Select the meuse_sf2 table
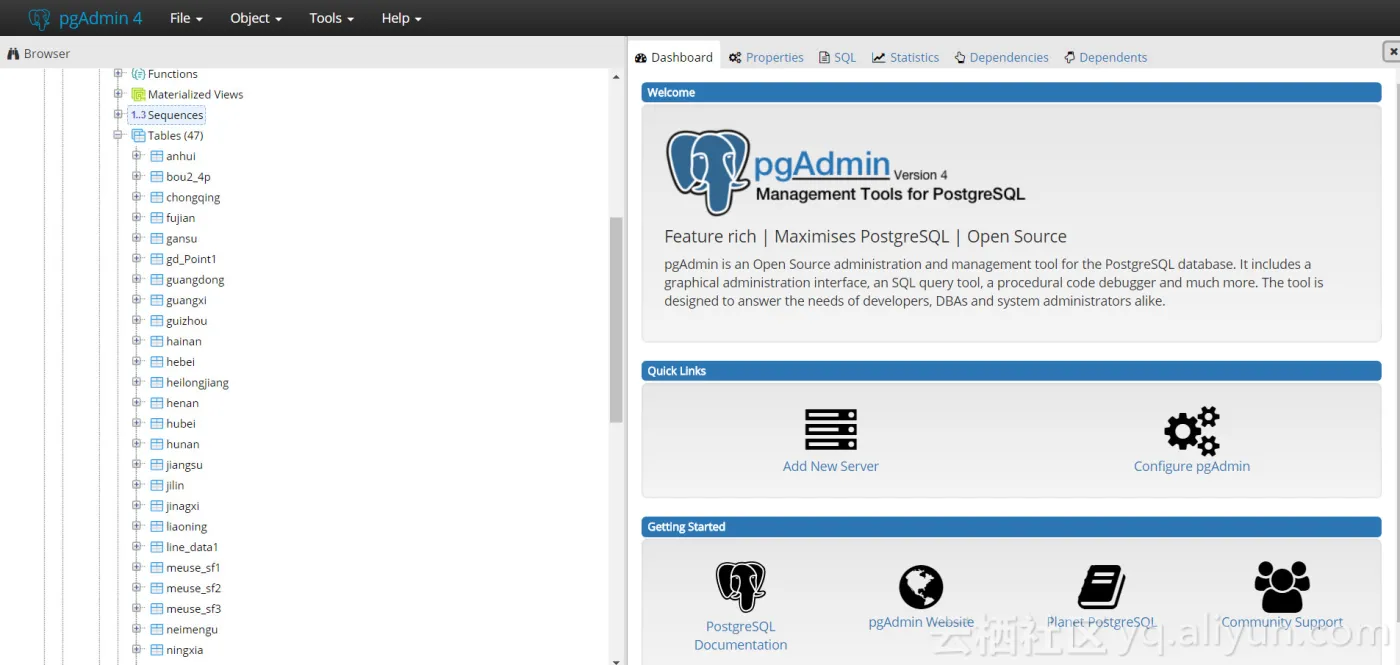This screenshot has width=1400, height=665. point(193,588)
